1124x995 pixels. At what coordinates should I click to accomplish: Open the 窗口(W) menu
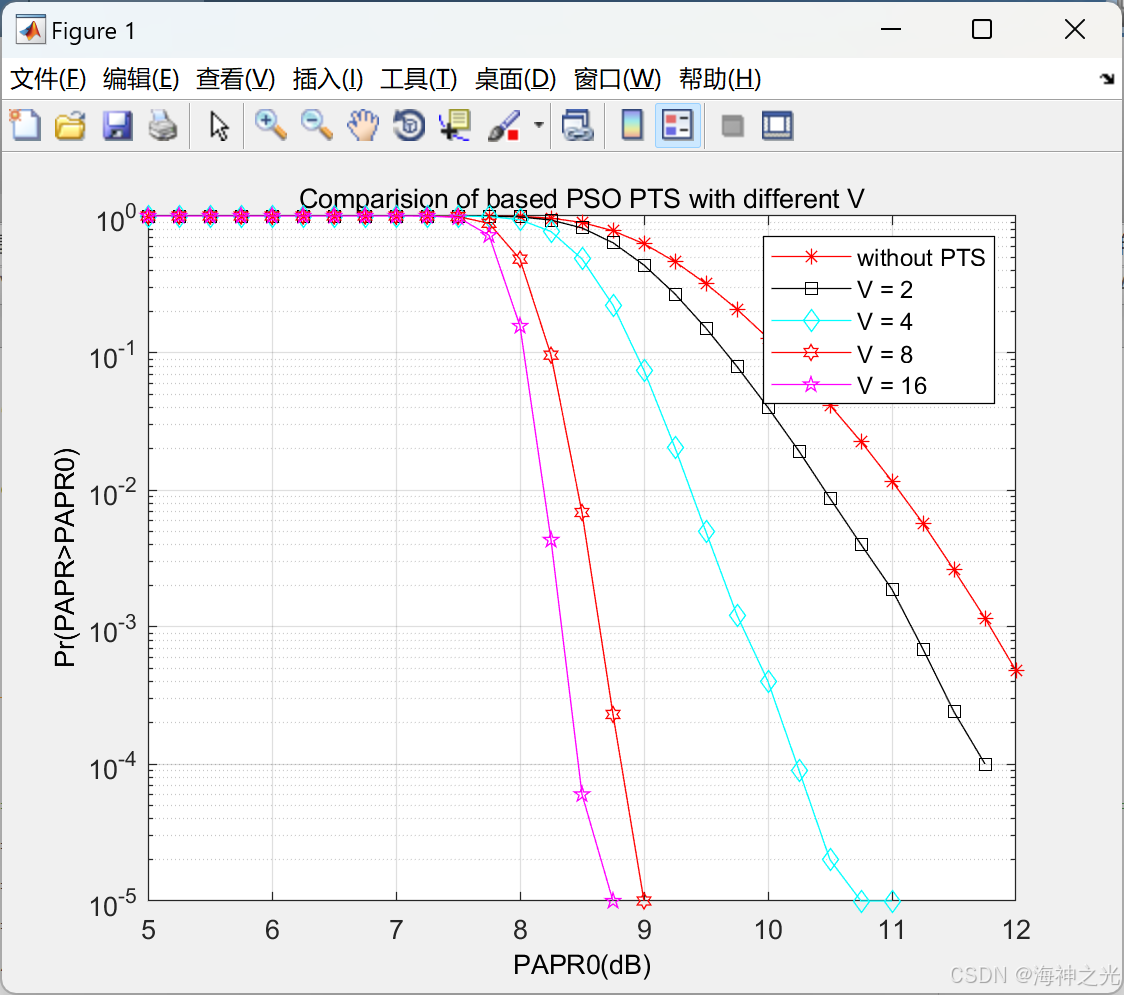click(617, 79)
